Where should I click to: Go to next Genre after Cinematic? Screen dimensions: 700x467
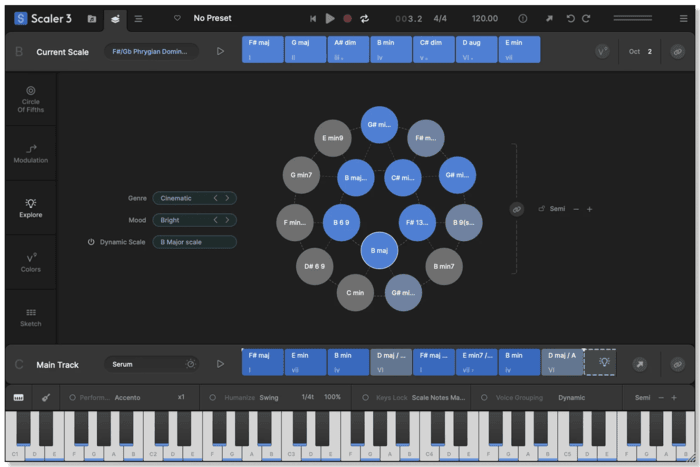[x=228, y=198]
